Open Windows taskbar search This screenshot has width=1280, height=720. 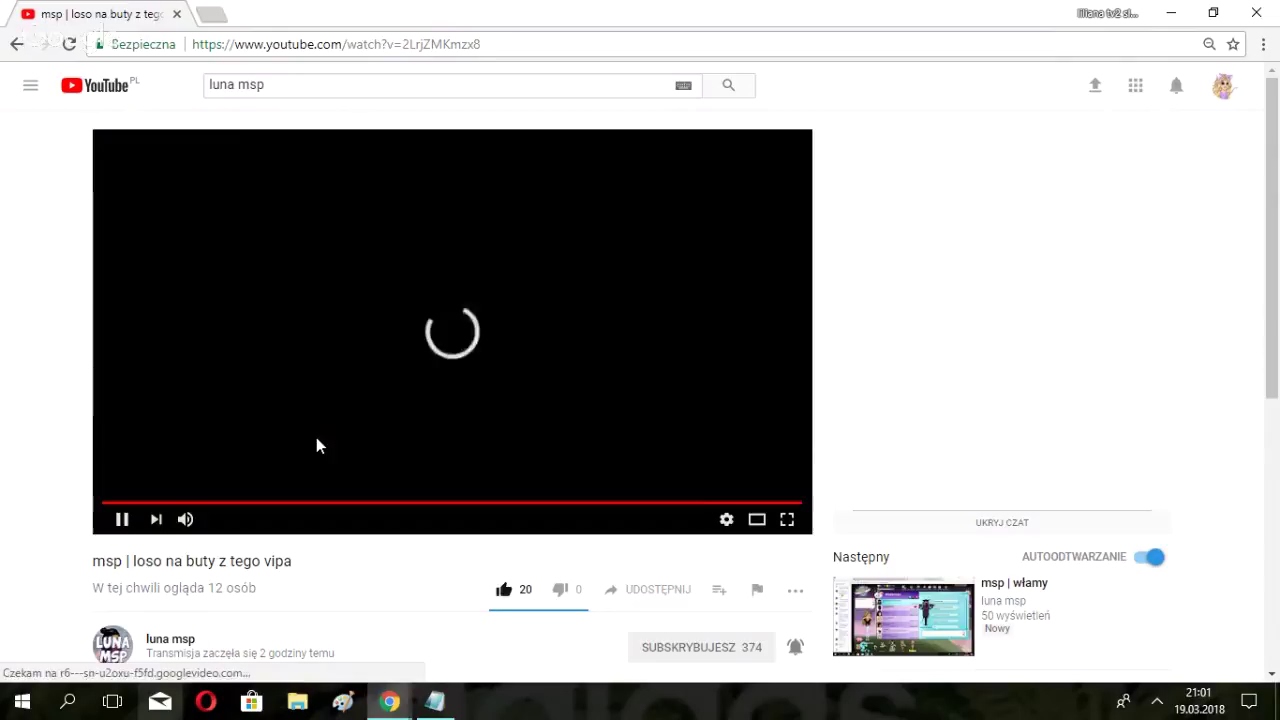pyautogui.click(x=68, y=701)
